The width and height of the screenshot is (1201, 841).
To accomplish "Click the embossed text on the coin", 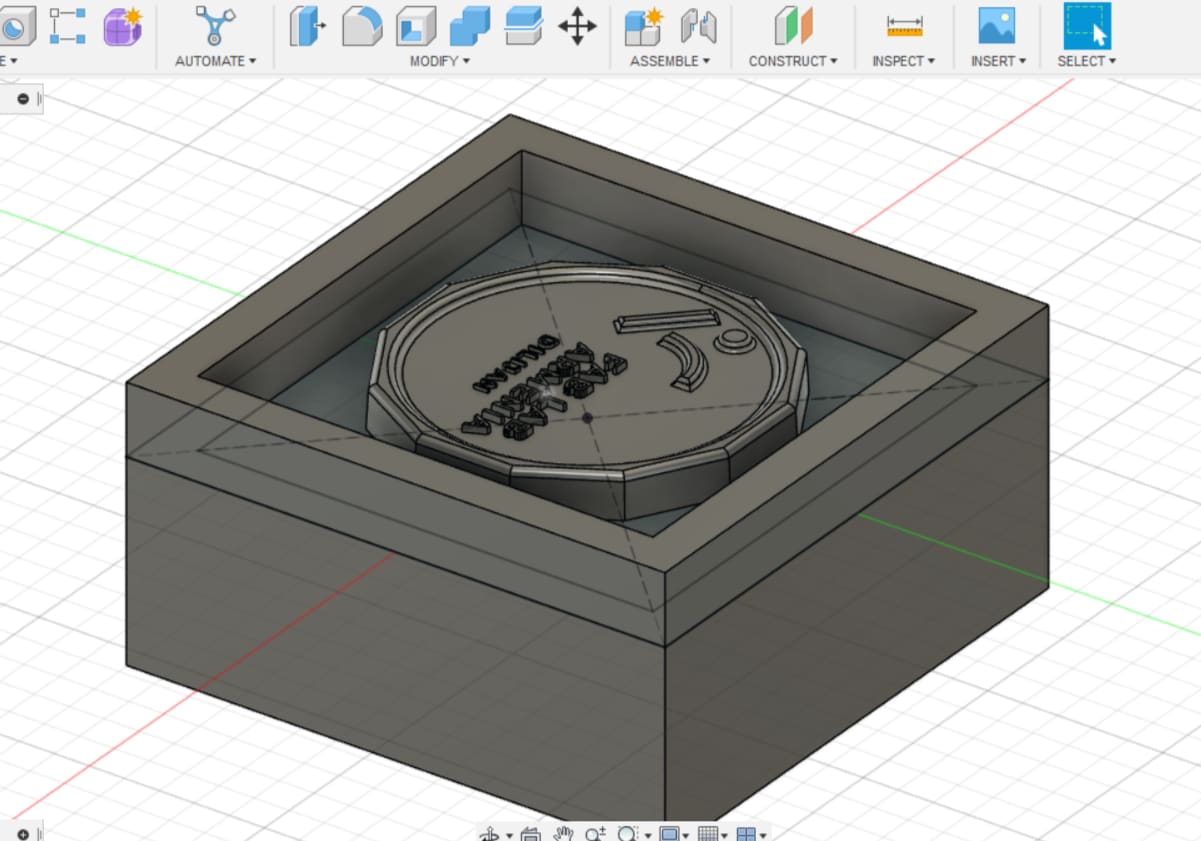I will pyautogui.click(x=546, y=386).
